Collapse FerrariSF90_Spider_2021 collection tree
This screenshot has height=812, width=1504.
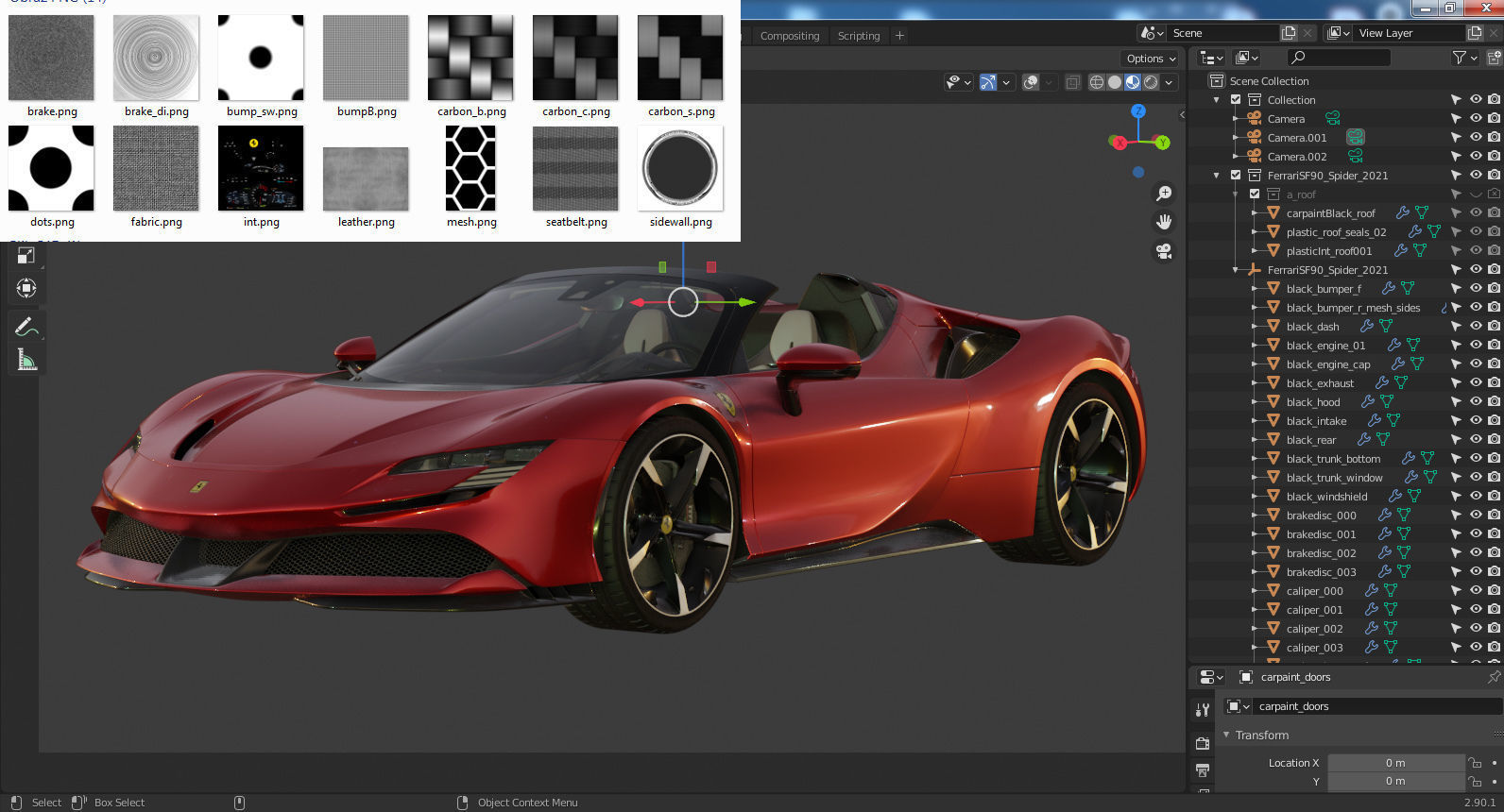tap(1217, 175)
